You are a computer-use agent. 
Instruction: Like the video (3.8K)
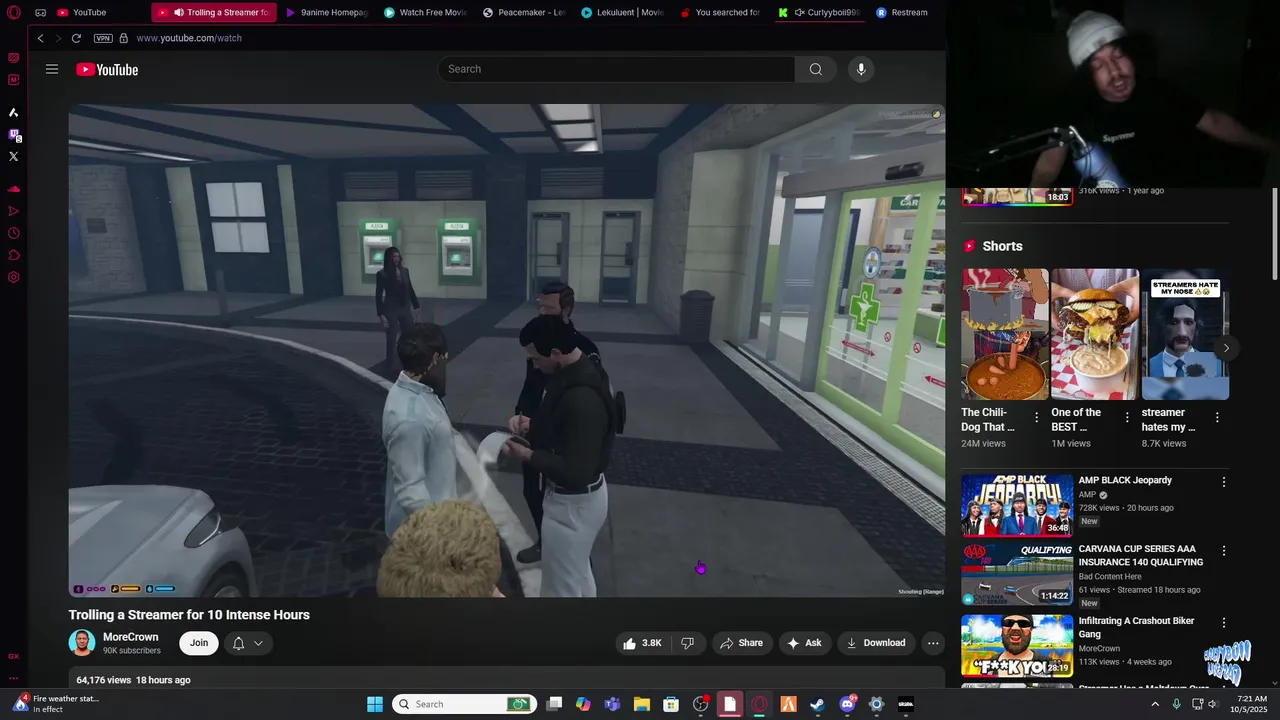642,643
